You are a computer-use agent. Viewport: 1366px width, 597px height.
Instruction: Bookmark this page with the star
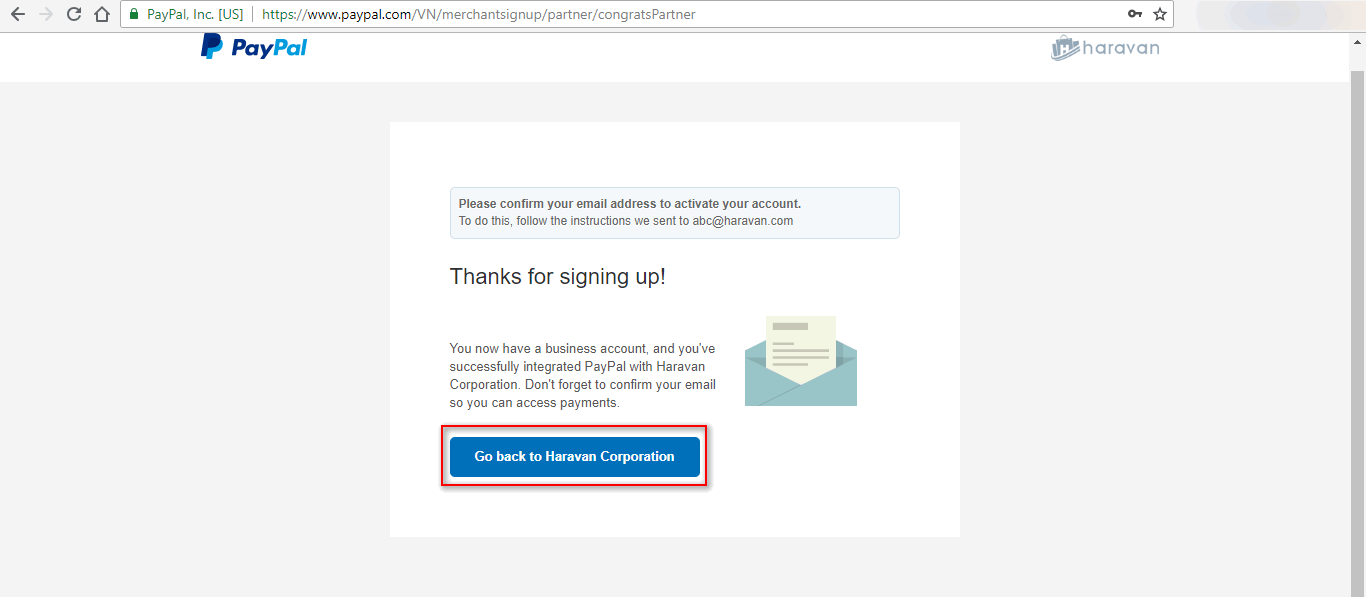tap(1160, 14)
